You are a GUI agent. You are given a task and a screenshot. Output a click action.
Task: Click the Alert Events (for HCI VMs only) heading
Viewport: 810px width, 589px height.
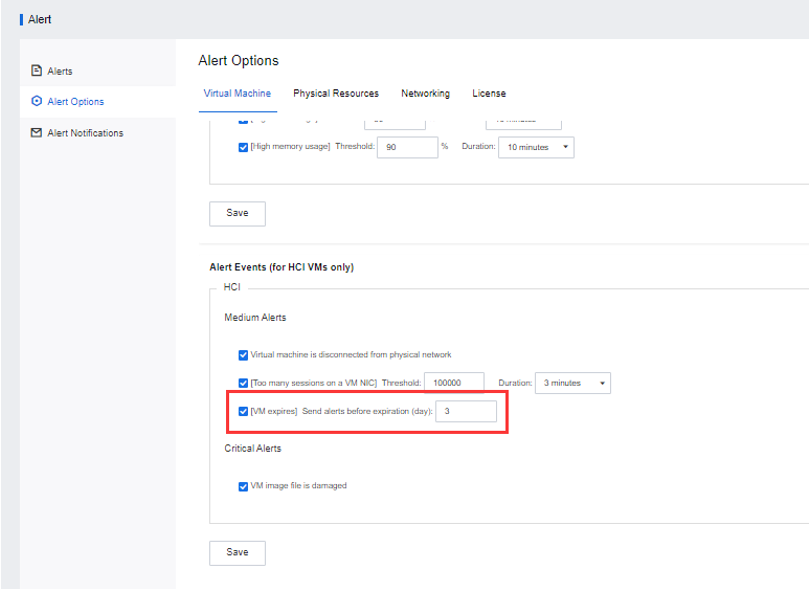point(282,267)
